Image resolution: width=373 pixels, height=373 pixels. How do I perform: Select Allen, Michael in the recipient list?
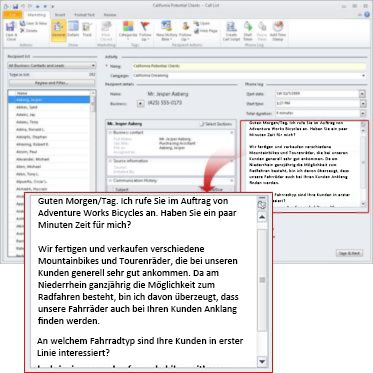point(49,166)
